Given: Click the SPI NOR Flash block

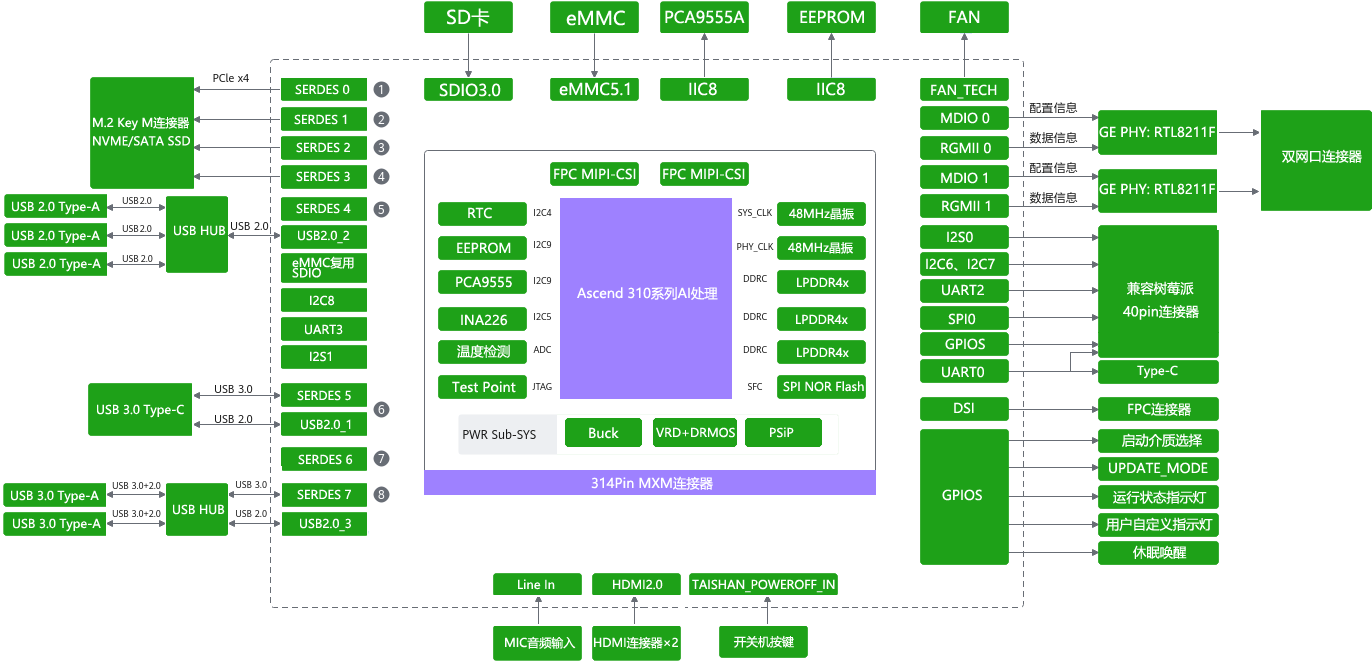Looking at the screenshot, I should click(821, 386).
